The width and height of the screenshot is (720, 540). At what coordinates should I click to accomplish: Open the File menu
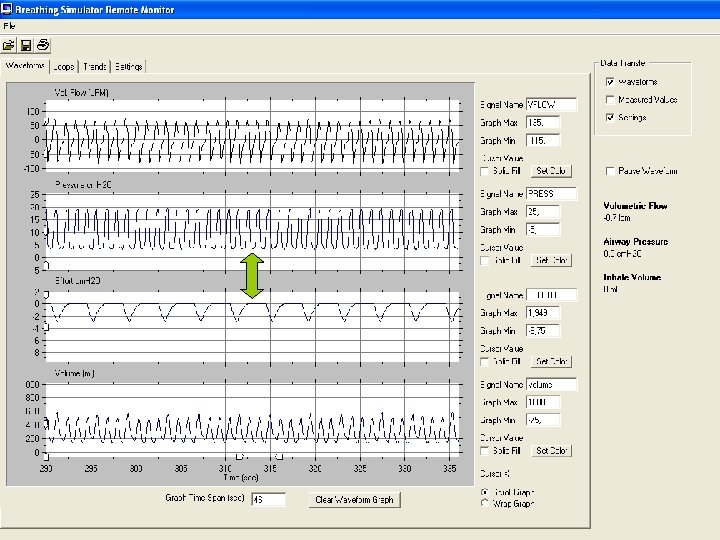pyautogui.click(x=9, y=24)
